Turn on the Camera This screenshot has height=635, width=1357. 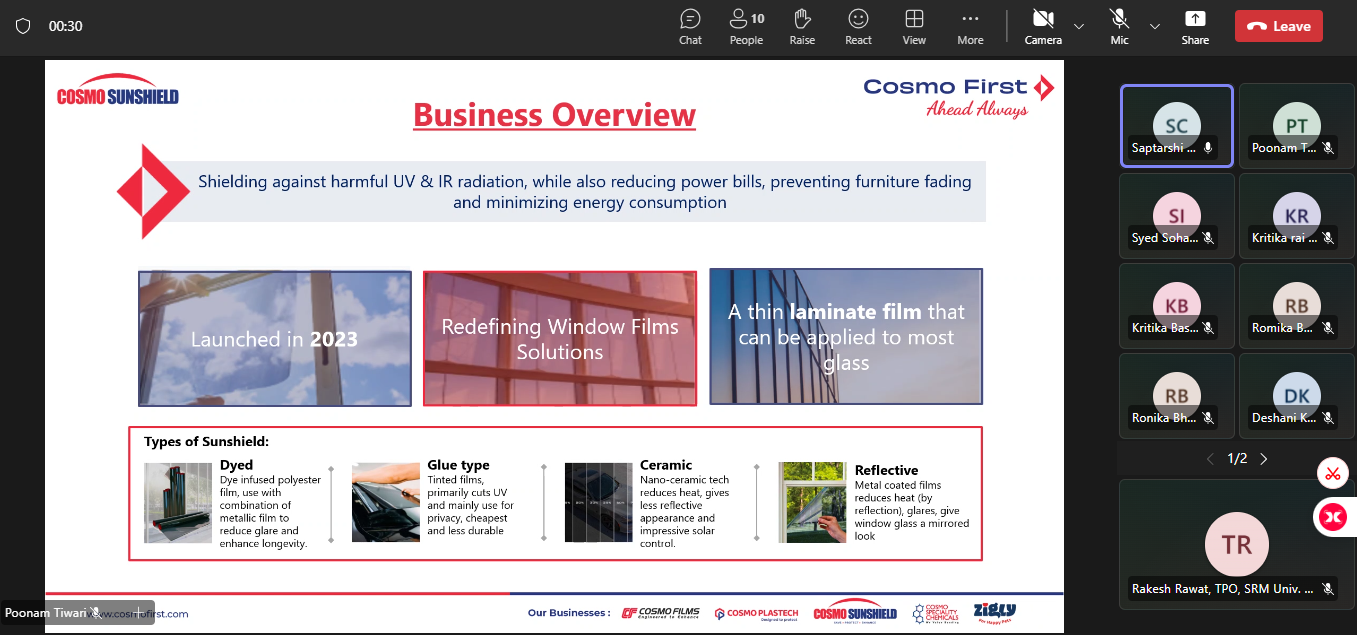[x=1043, y=27]
